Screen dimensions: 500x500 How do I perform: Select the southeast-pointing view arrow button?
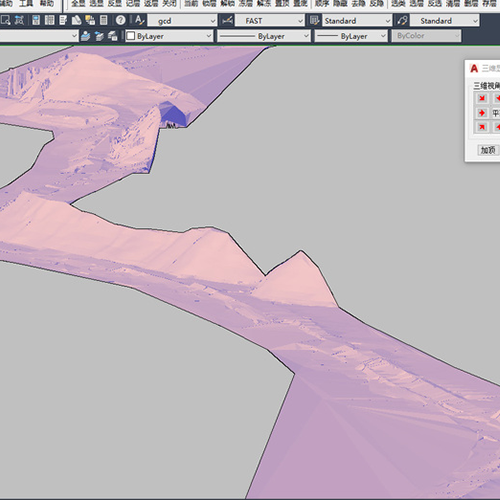(x=482, y=98)
